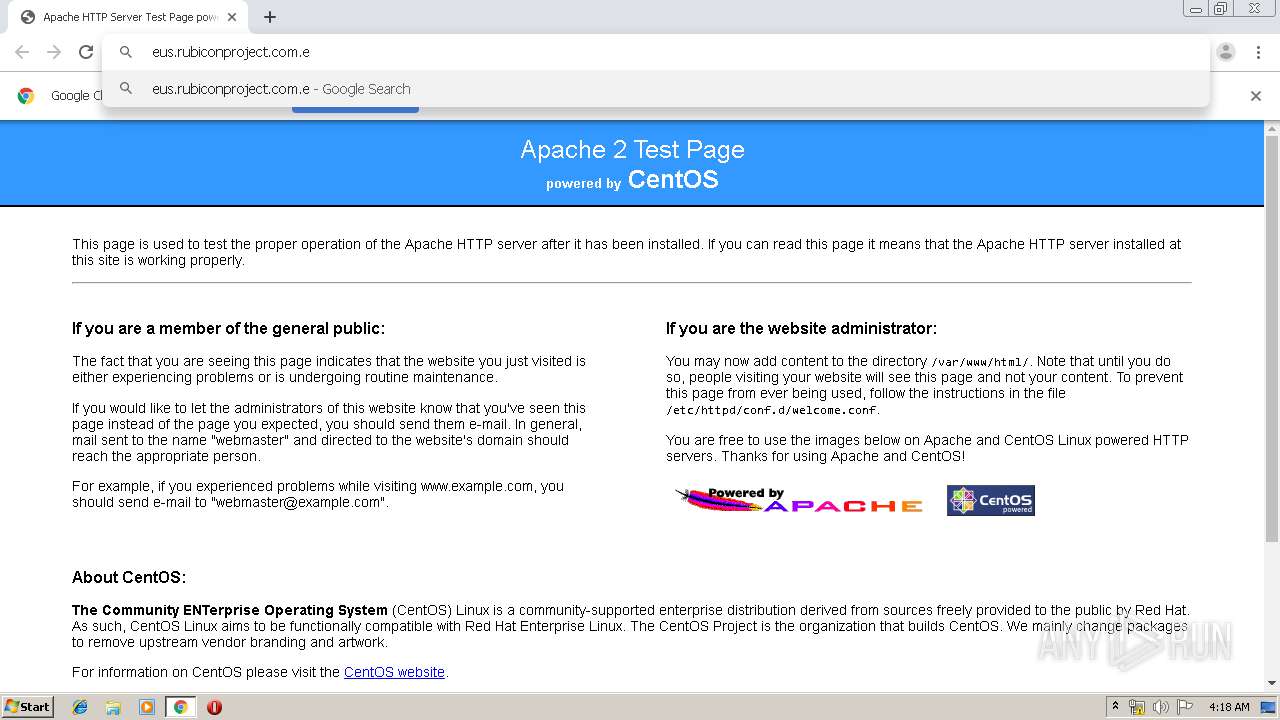Select the Apache HTTP Server Test Page tab
Image resolution: width=1280 pixels, height=720 pixels.
click(129, 17)
